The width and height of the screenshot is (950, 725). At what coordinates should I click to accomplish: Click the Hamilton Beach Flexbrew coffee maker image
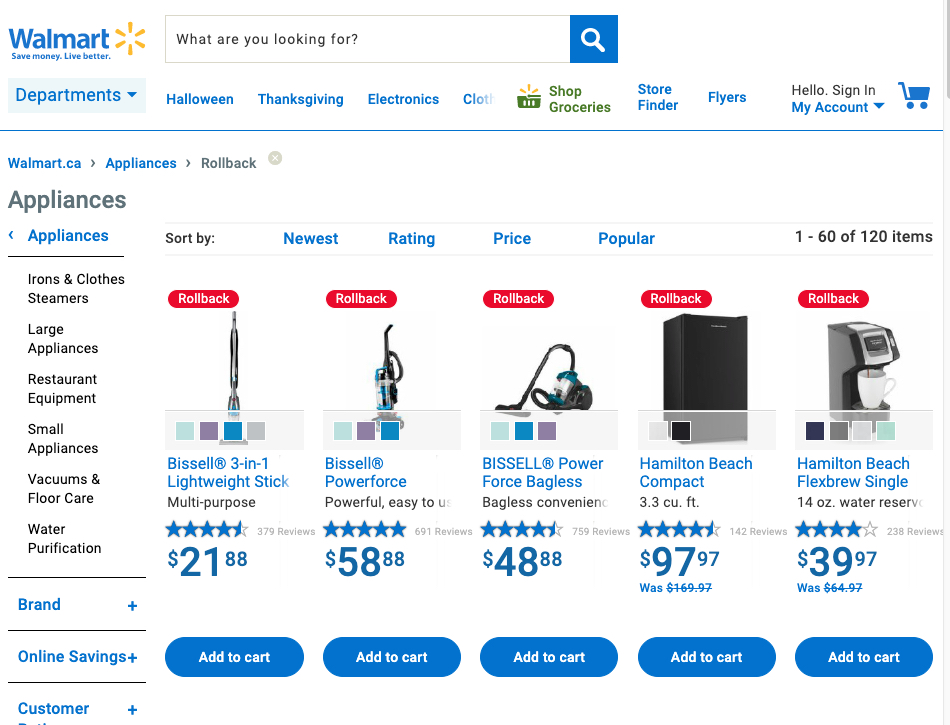coord(863,366)
